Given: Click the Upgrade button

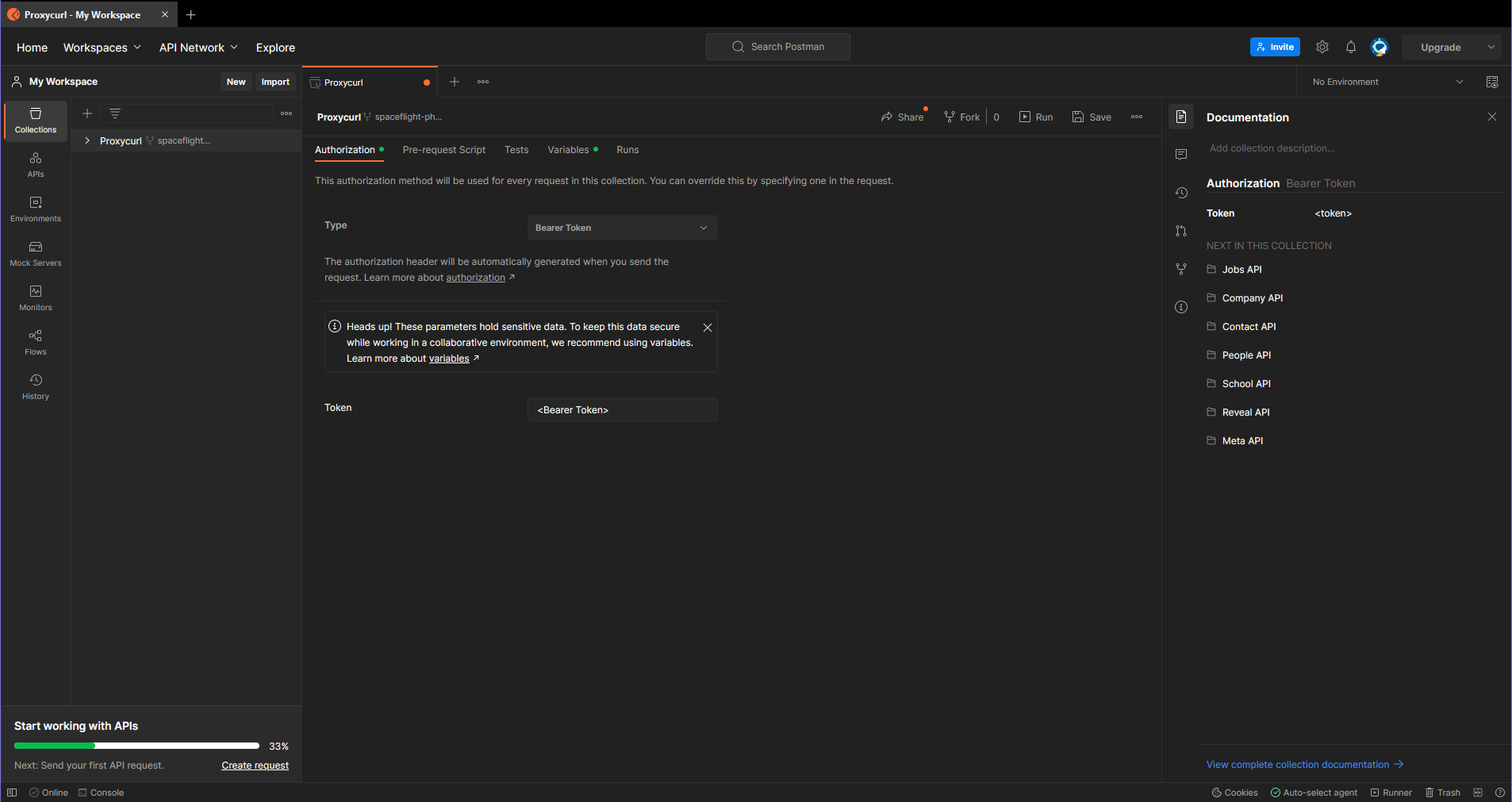Looking at the screenshot, I should point(1441,47).
